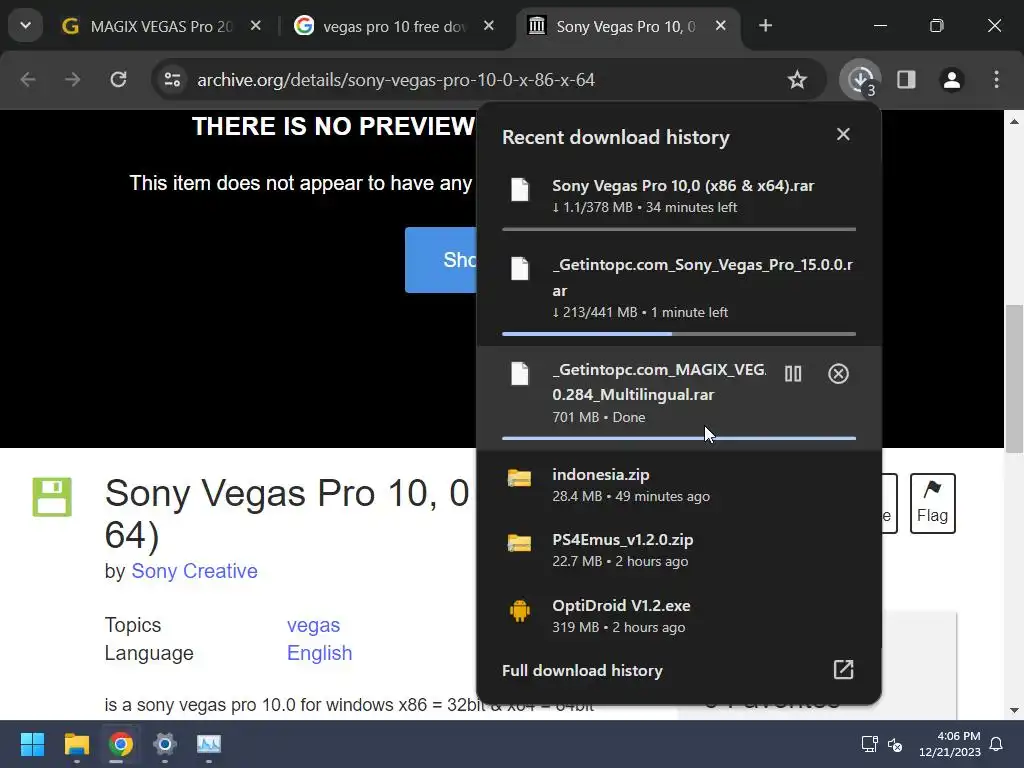Open the tab search dropdown arrow
The width and height of the screenshot is (1024, 768).
25,26
